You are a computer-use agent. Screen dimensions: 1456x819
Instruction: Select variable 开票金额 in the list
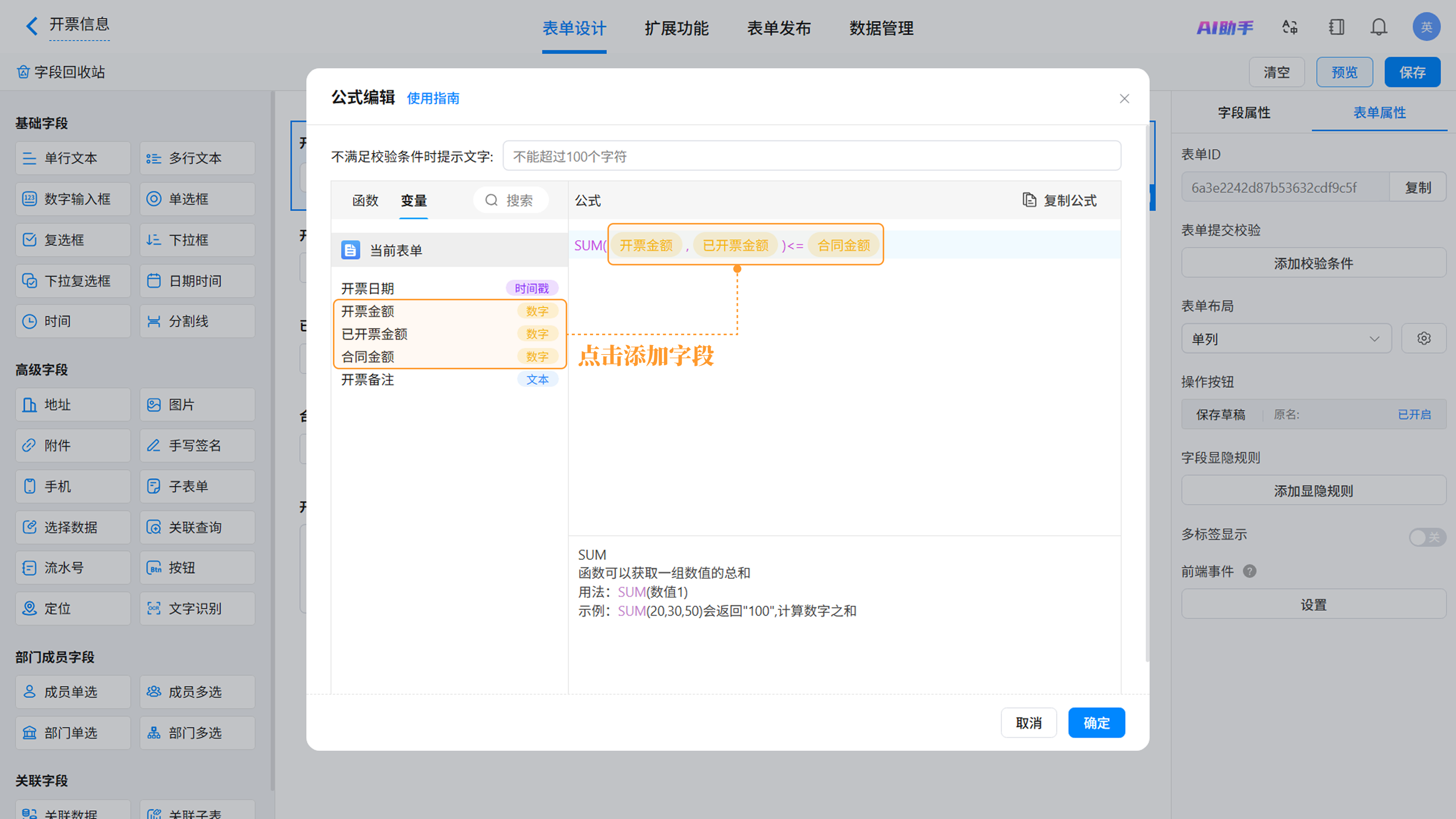(x=449, y=311)
